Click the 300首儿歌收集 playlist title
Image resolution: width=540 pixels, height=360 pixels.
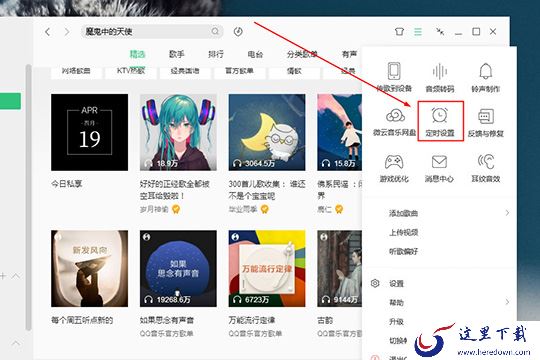tap(267, 190)
